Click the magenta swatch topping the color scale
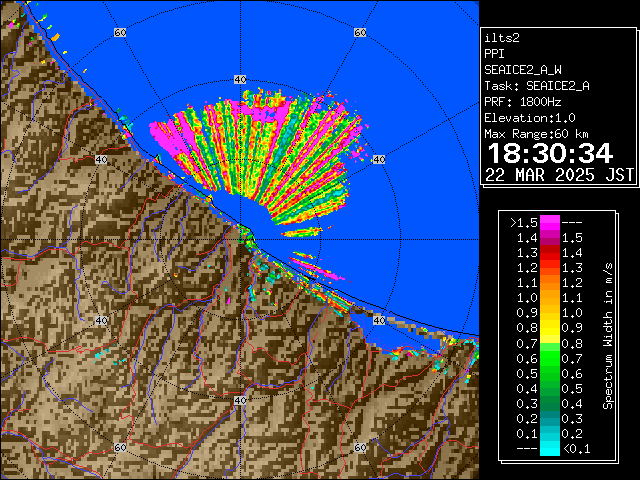The height and width of the screenshot is (480, 640). pos(549,222)
